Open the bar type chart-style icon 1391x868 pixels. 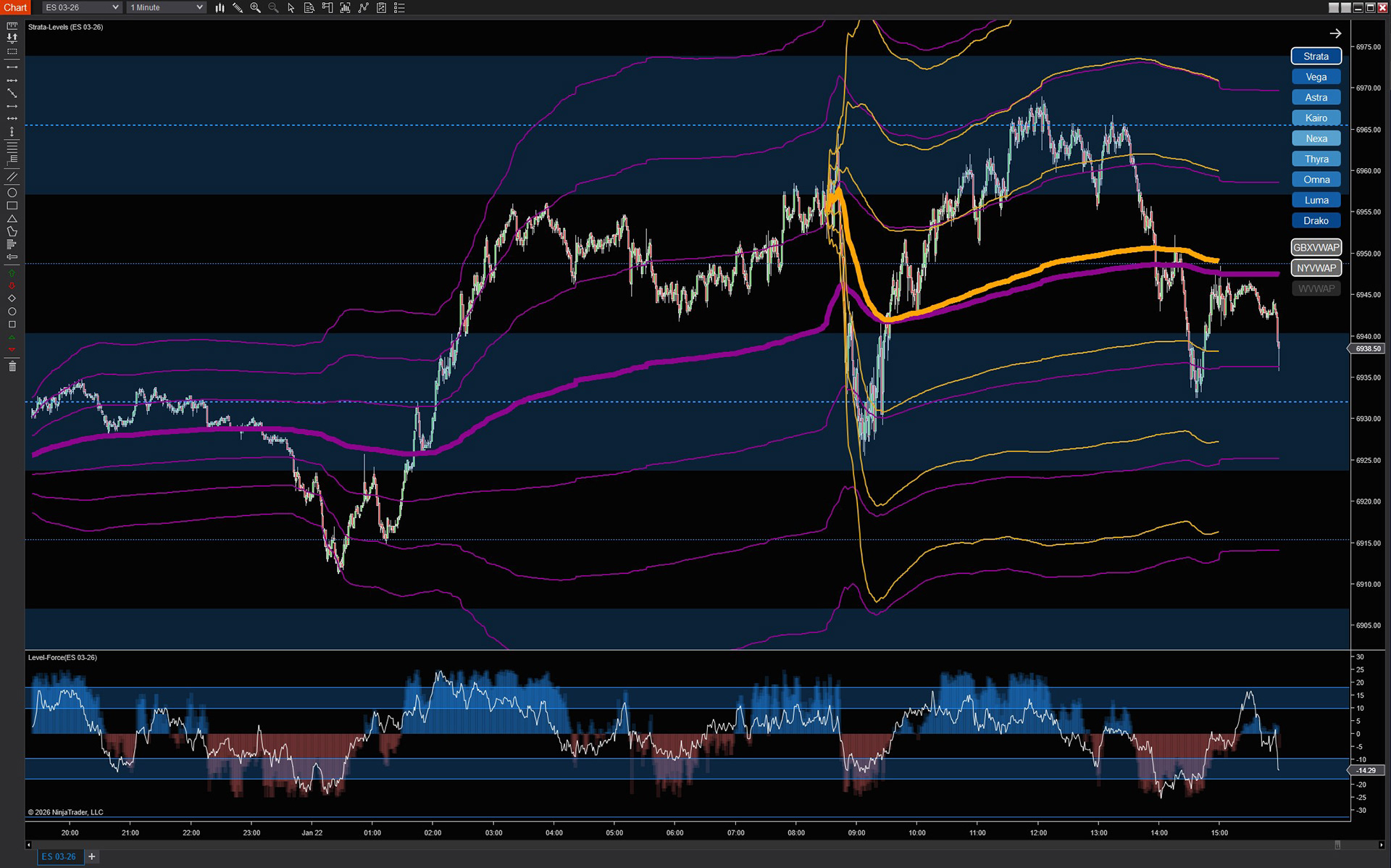[x=220, y=7]
